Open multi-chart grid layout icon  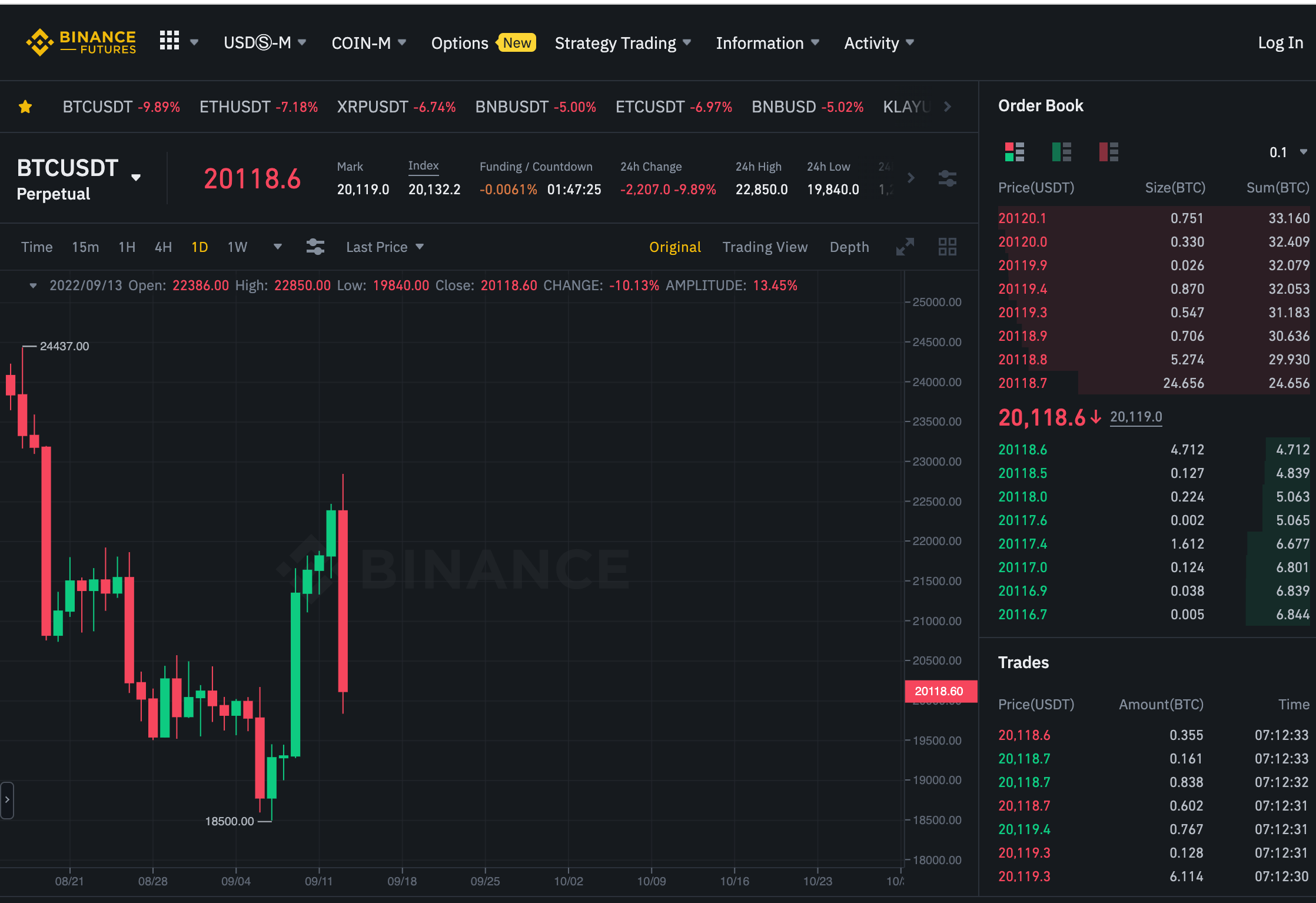point(947,247)
